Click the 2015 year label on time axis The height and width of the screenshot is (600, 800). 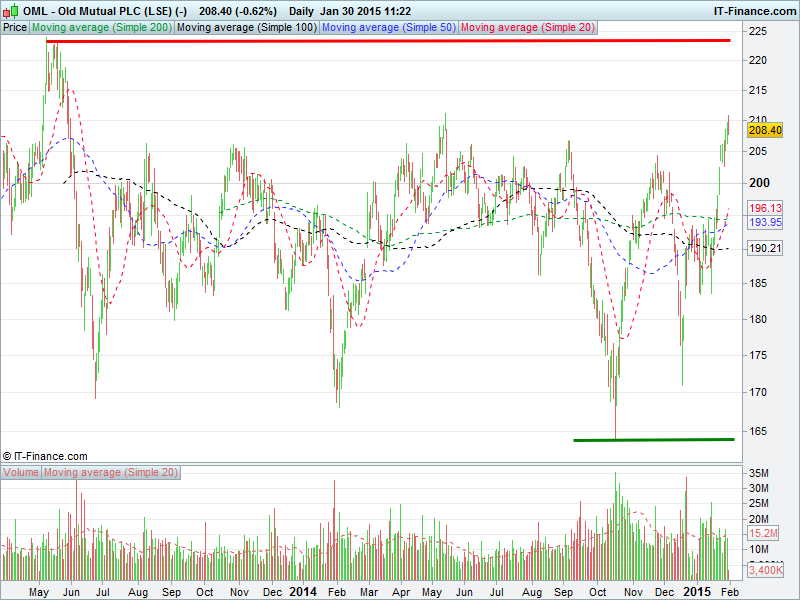coord(697,592)
